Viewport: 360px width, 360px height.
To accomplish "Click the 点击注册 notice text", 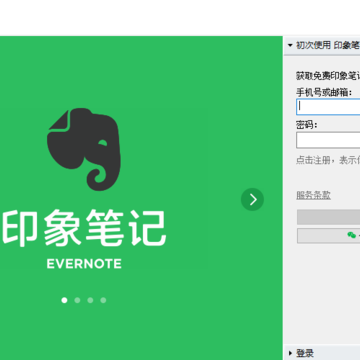I will pos(328,160).
